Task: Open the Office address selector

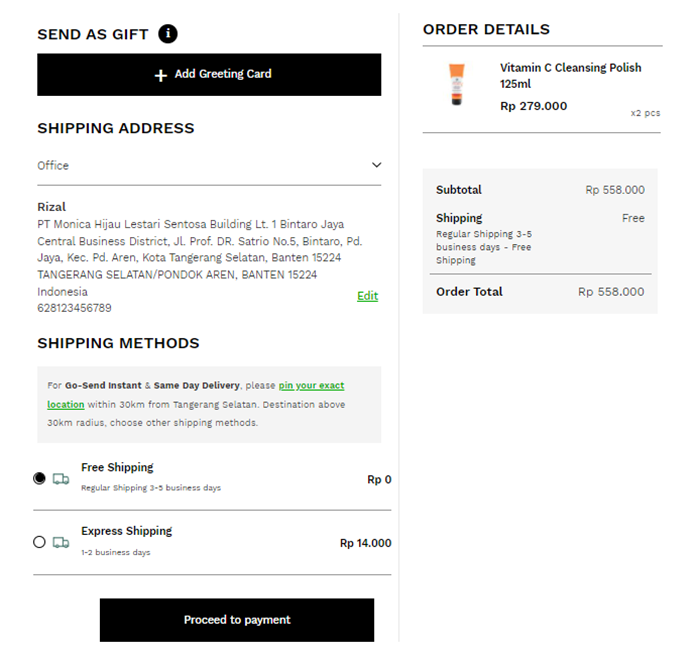Action: pyautogui.click(x=209, y=165)
